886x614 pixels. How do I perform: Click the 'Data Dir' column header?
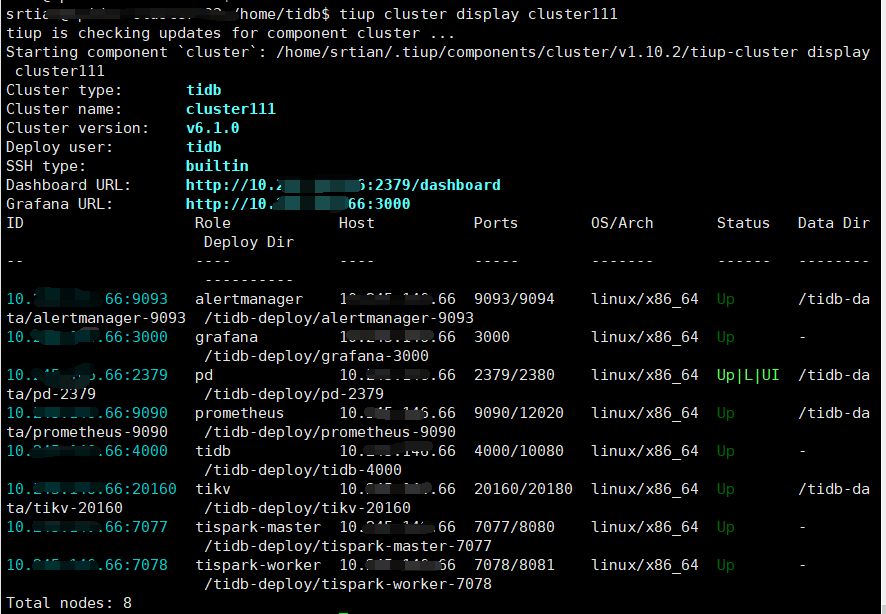833,223
